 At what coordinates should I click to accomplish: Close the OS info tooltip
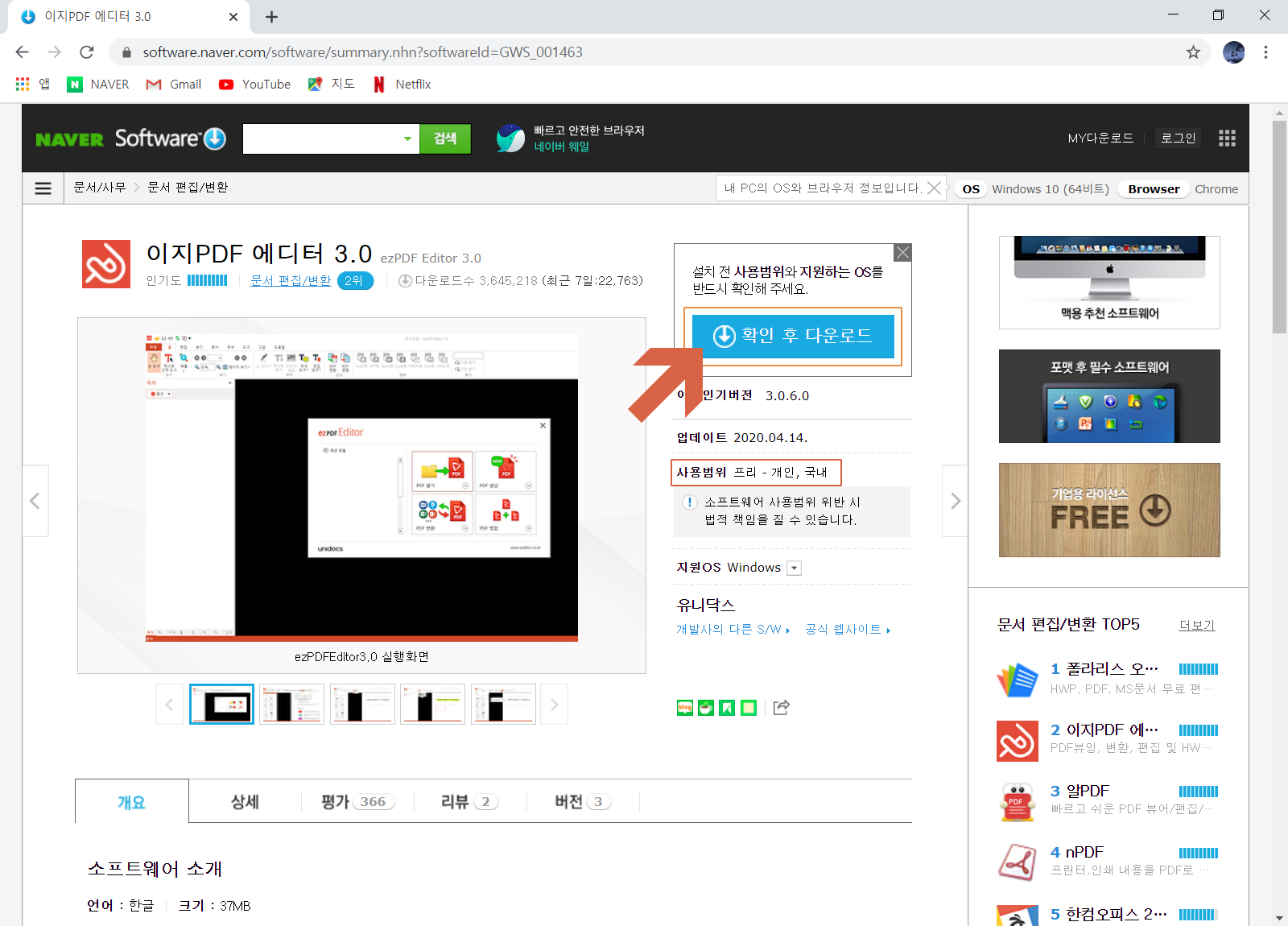click(x=934, y=188)
